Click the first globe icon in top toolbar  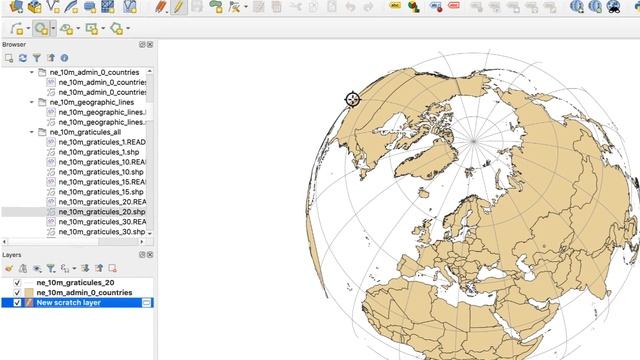tap(577, 7)
